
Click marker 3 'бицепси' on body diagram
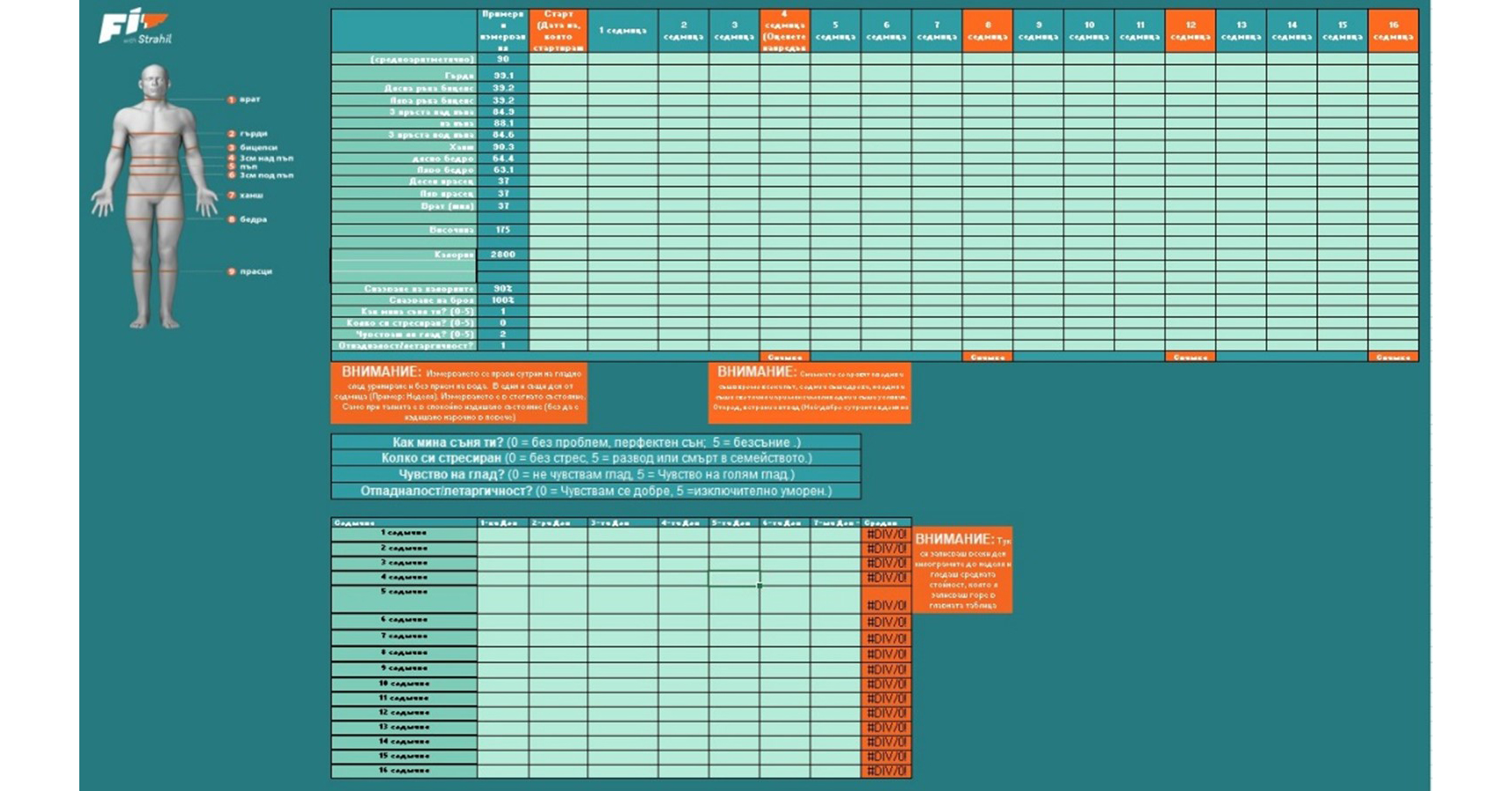click(253, 147)
